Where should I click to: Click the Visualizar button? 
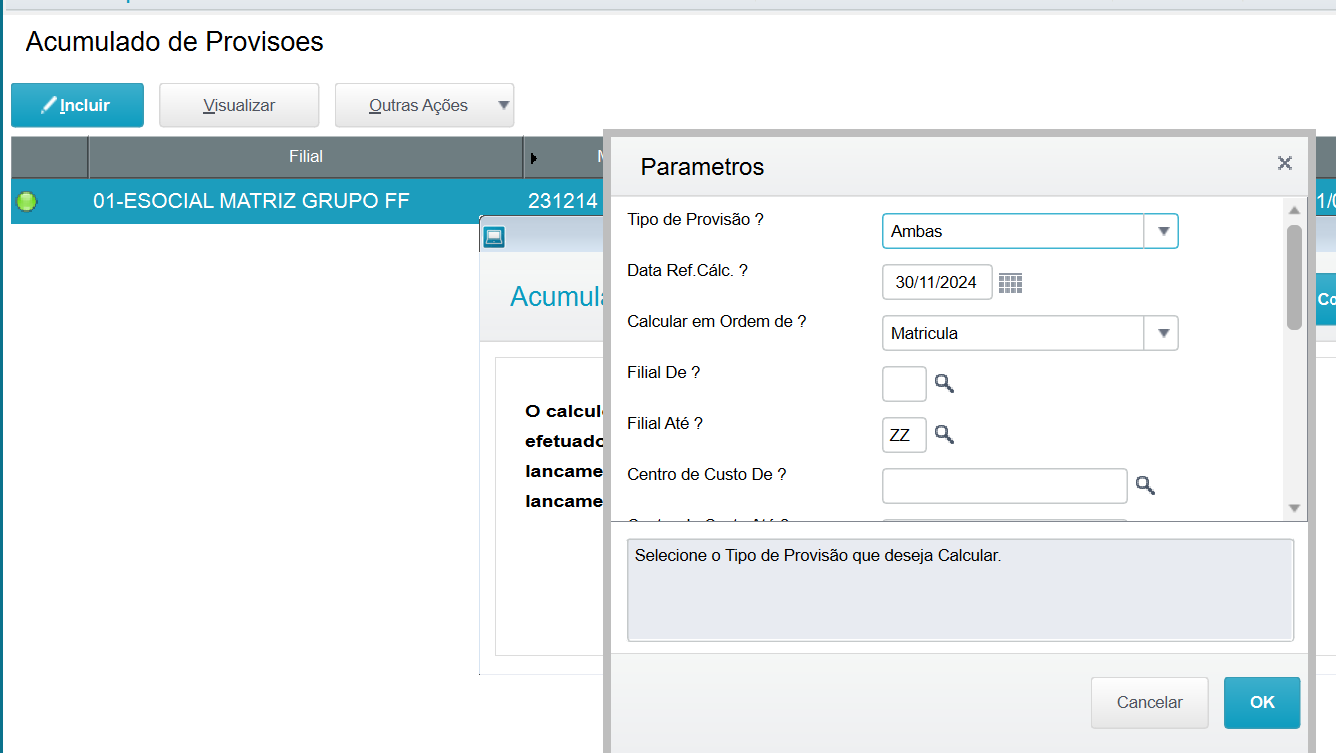239,105
